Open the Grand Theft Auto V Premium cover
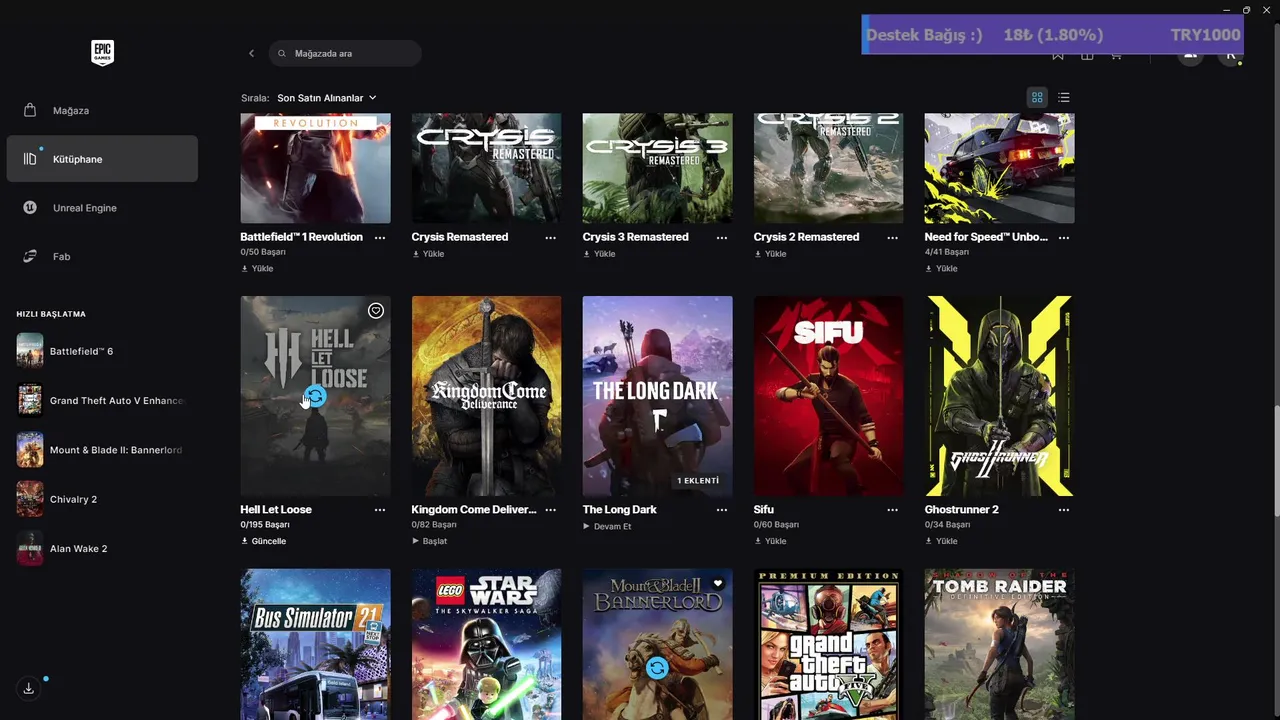1280x720 pixels. click(x=828, y=644)
